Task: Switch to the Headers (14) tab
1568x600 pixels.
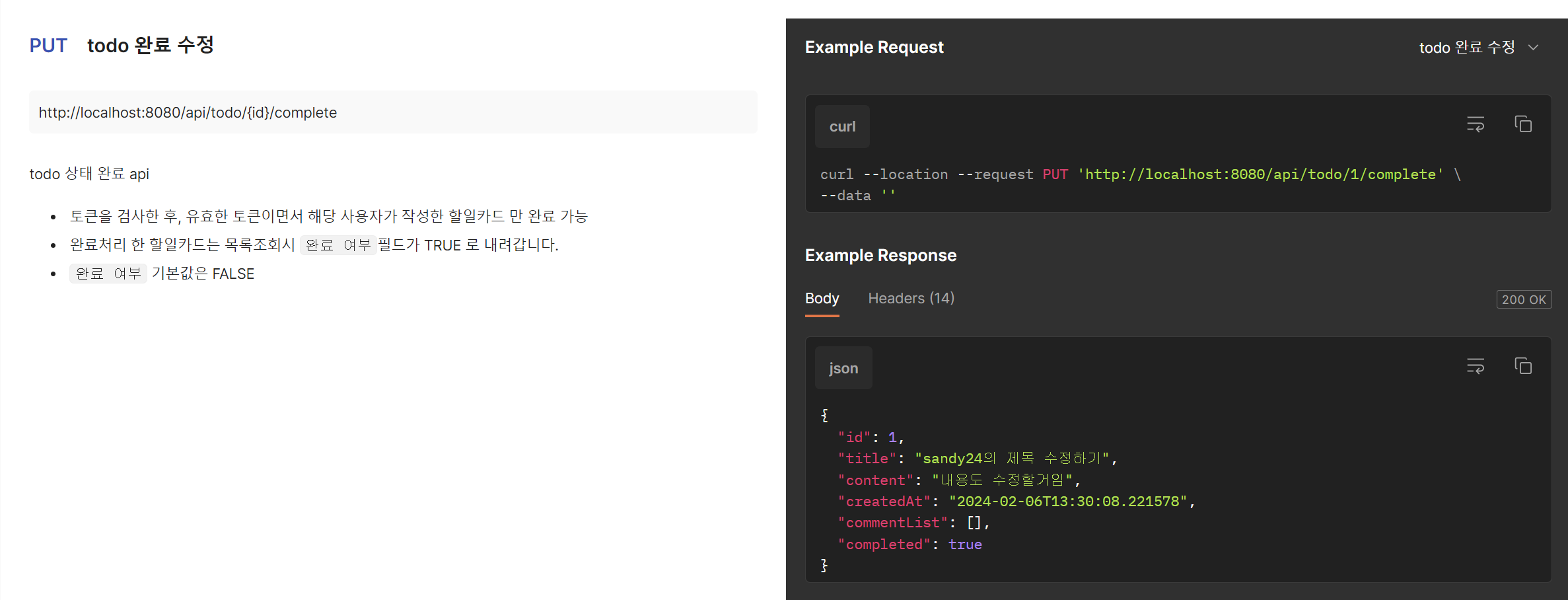Action: (911, 299)
